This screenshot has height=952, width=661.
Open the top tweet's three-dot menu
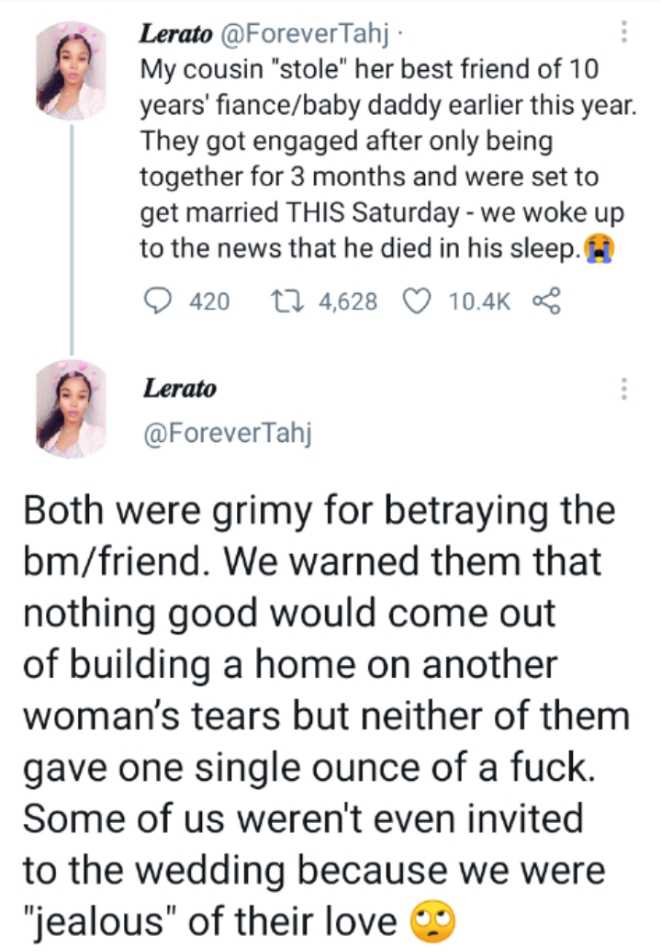(625, 32)
